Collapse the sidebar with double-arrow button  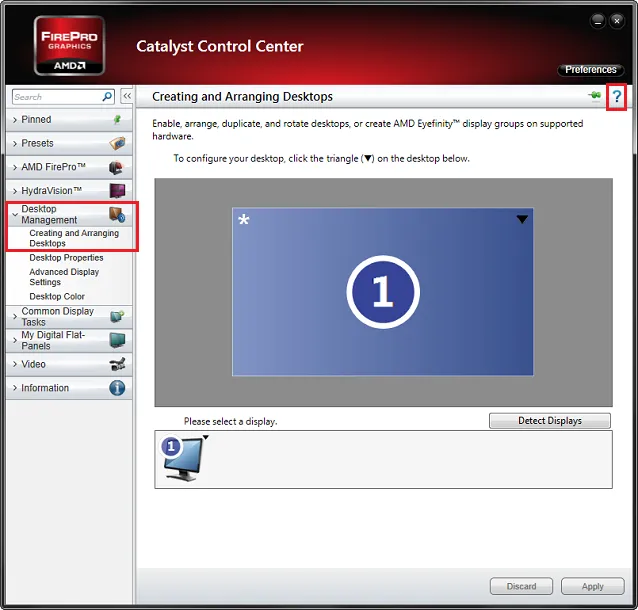pyautogui.click(x=127, y=97)
